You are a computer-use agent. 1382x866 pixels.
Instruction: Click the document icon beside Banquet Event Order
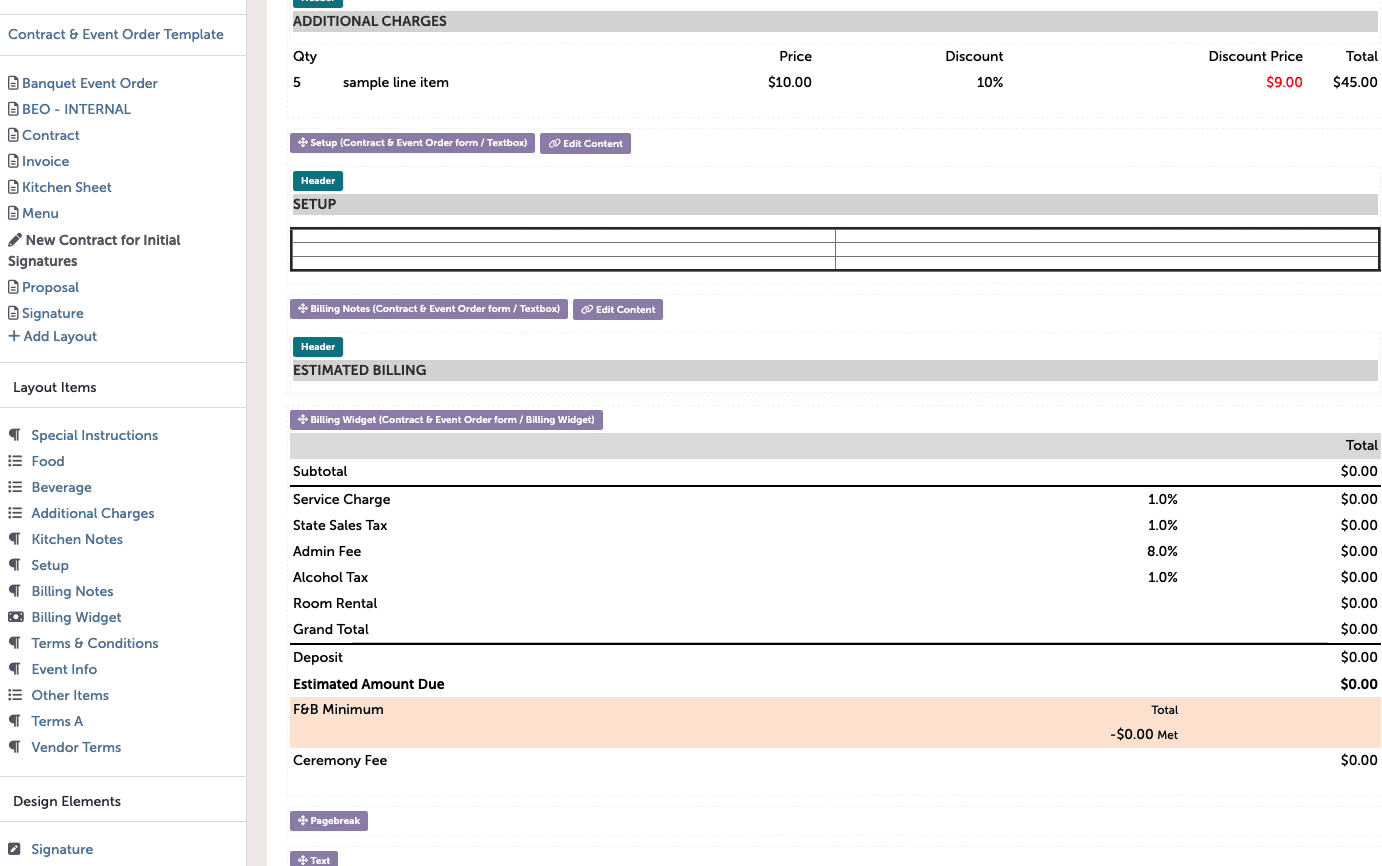pos(12,83)
